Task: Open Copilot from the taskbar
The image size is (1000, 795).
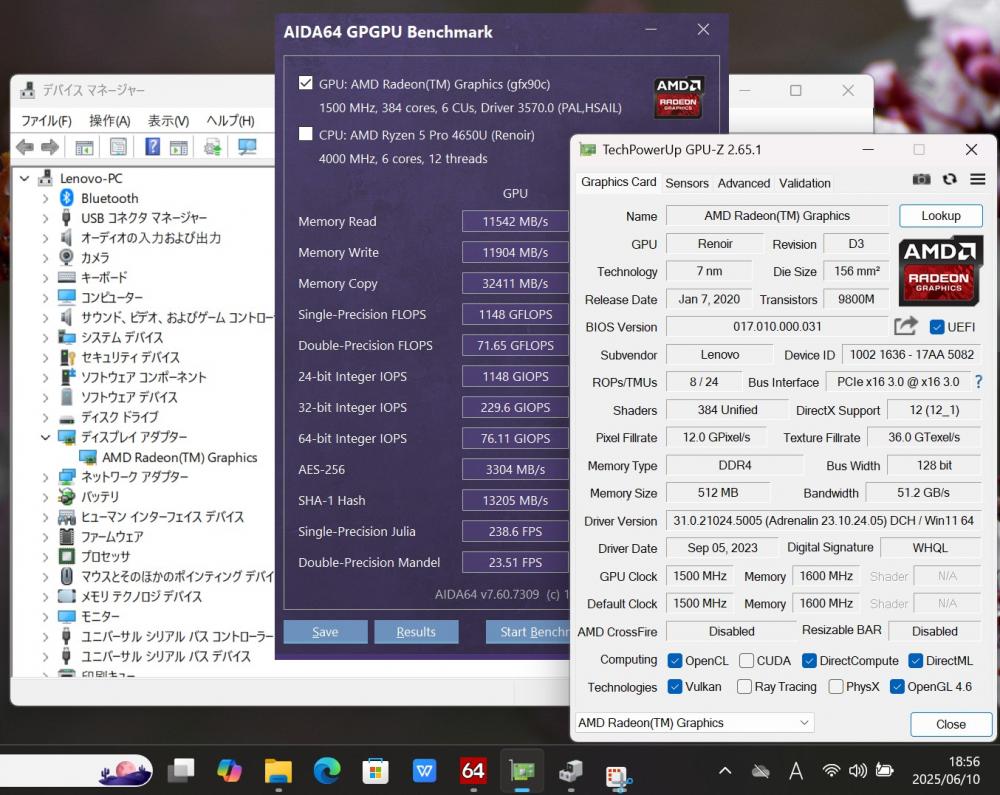Action: (229, 770)
